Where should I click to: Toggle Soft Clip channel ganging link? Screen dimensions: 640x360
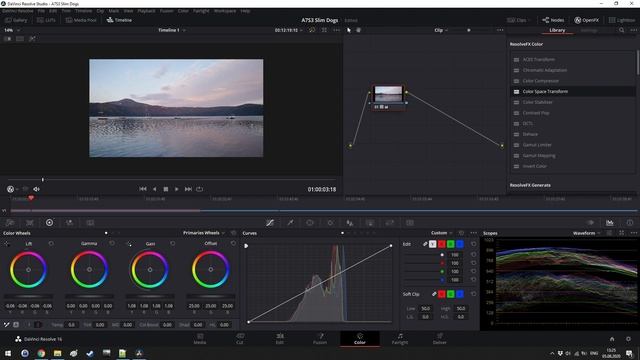point(434,294)
